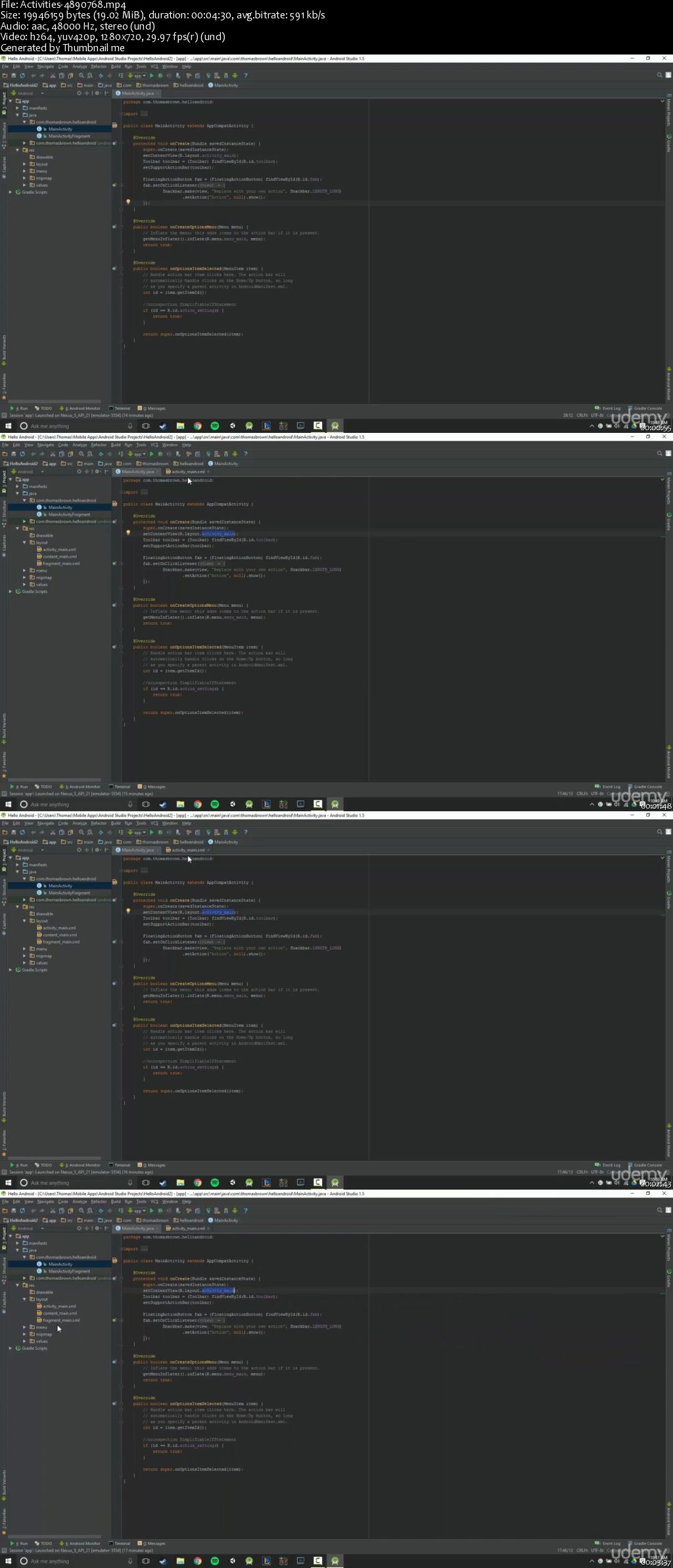Viewport: 673px width, 1568px height.
Task: Click green Run button in 00:00:55 frame toolbar
Action: 151,76
